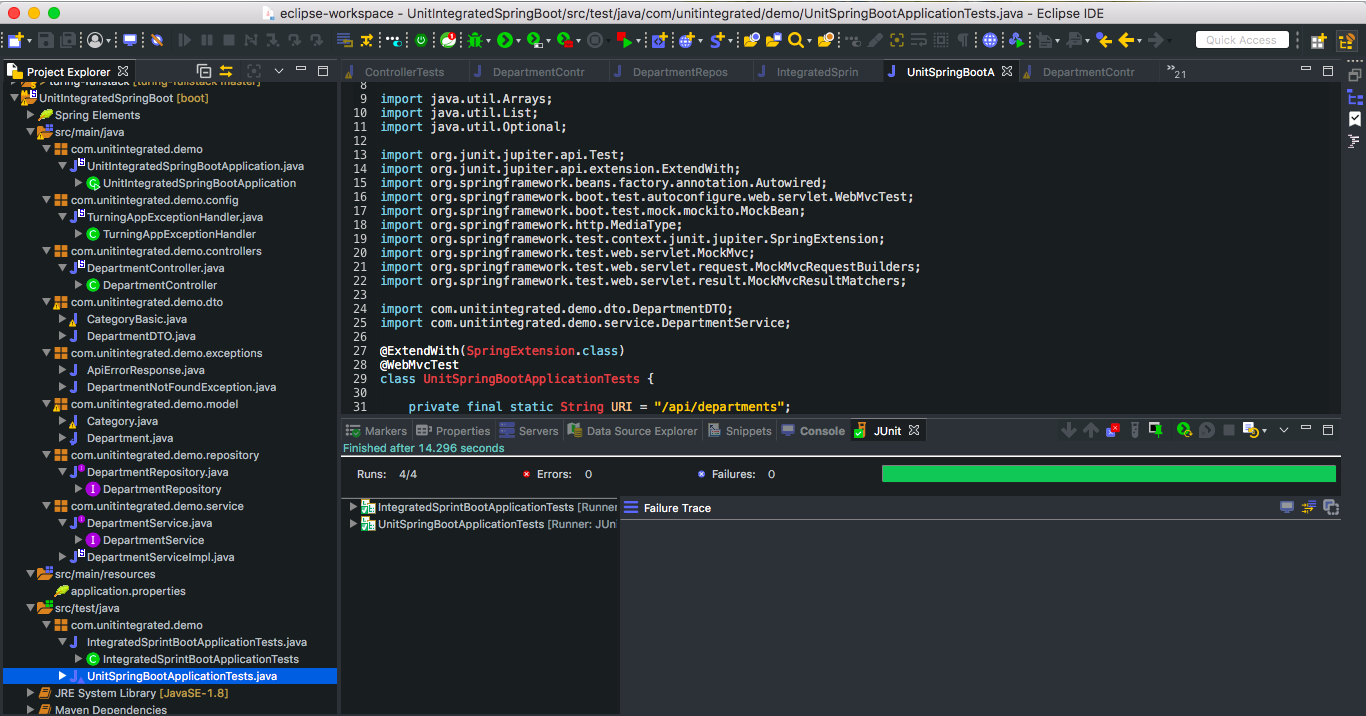
Task: Click the yellow Back navigation arrow
Action: click(1126, 40)
